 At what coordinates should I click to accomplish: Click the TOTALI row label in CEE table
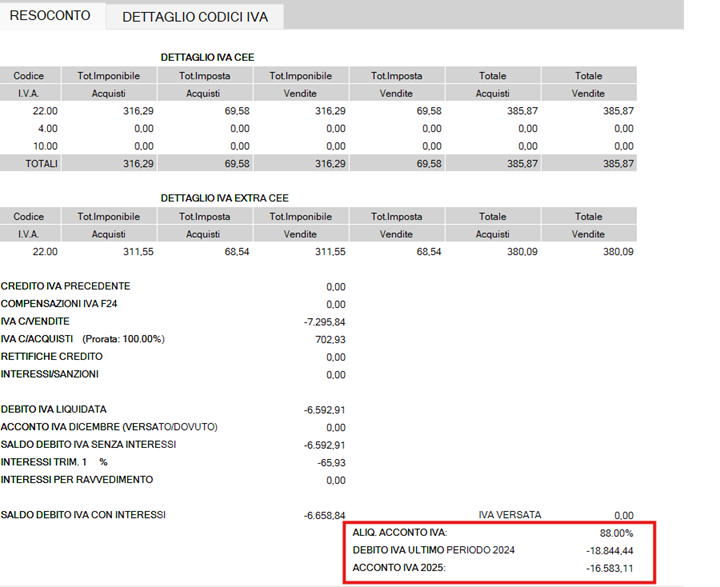click(x=41, y=162)
